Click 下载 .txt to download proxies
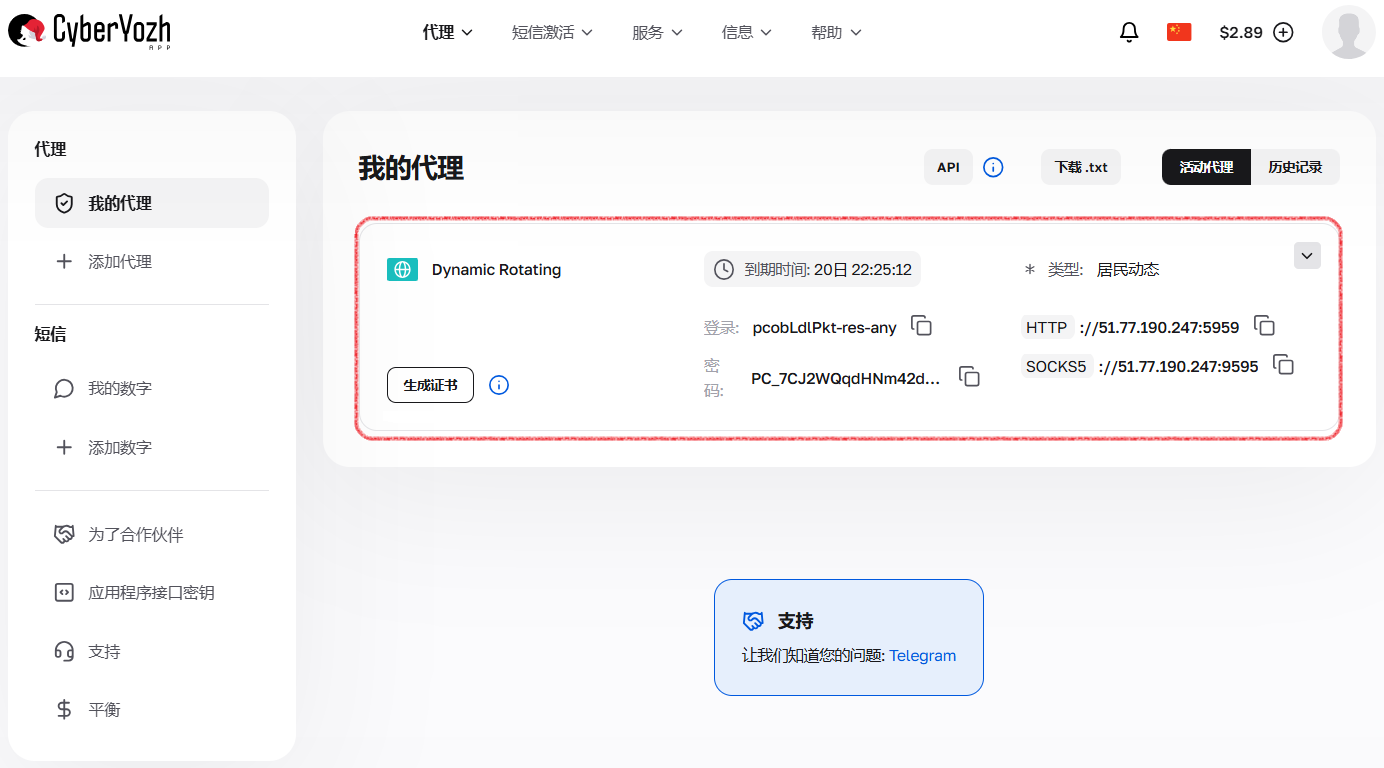This screenshot has height=768, width=1384. click(x=1080, y=167)
